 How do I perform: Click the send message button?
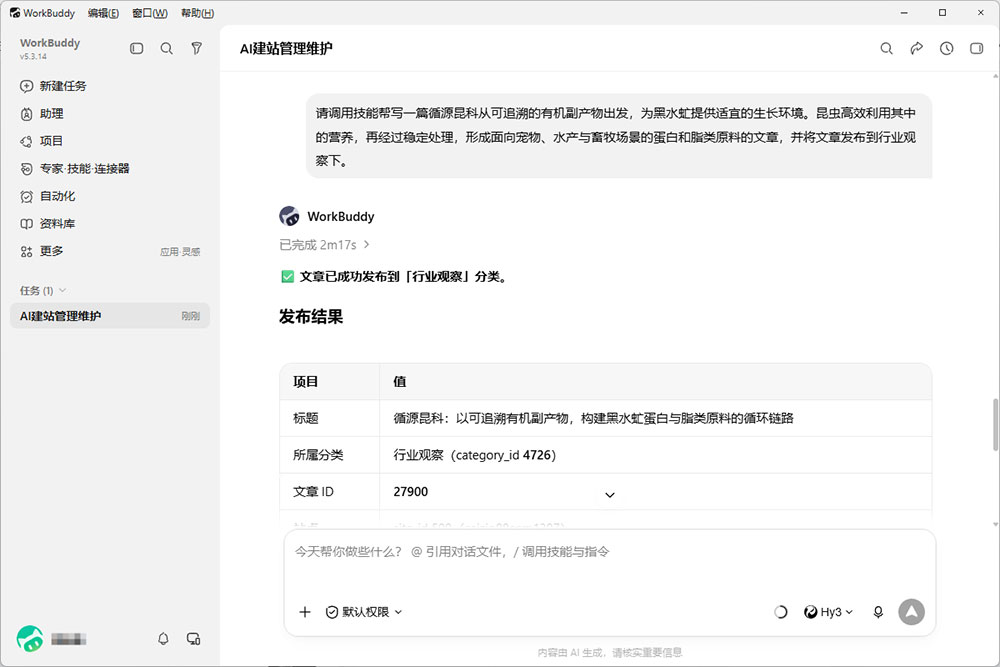911,612
